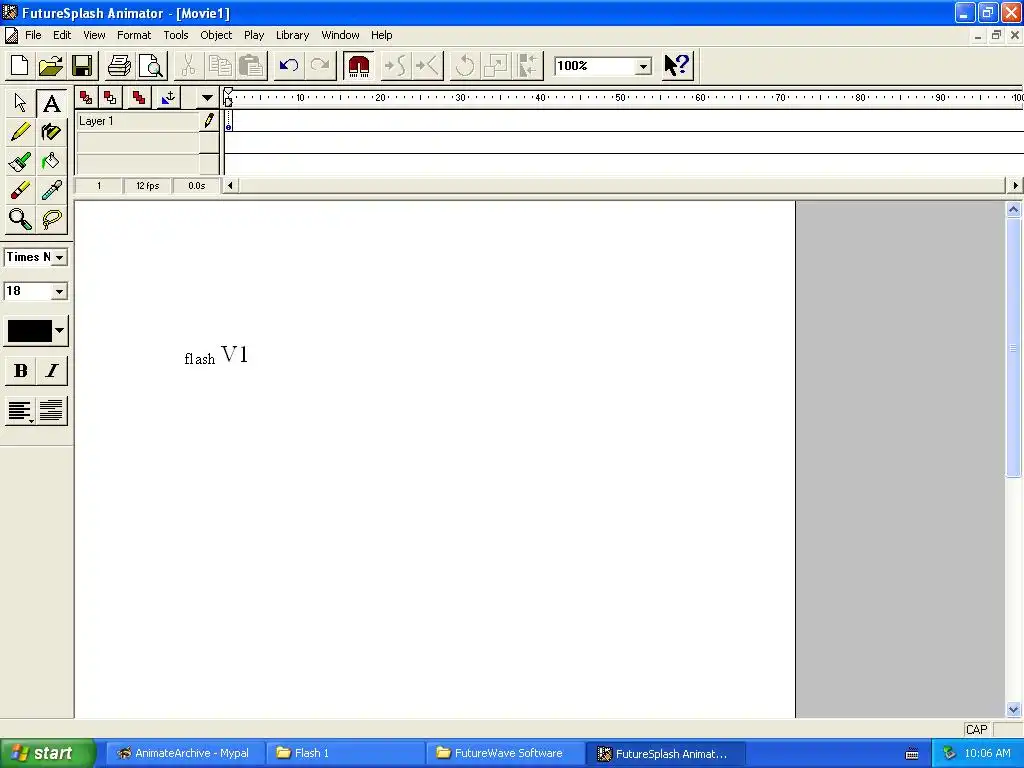Switch to AnimateArchive - Mypal taskbar window
The width and height of the screenshot is (1024, 768).
[x=185, y=753]
